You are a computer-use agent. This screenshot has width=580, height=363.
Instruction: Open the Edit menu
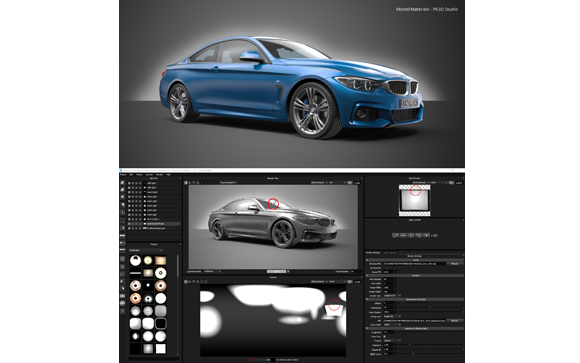131,175
